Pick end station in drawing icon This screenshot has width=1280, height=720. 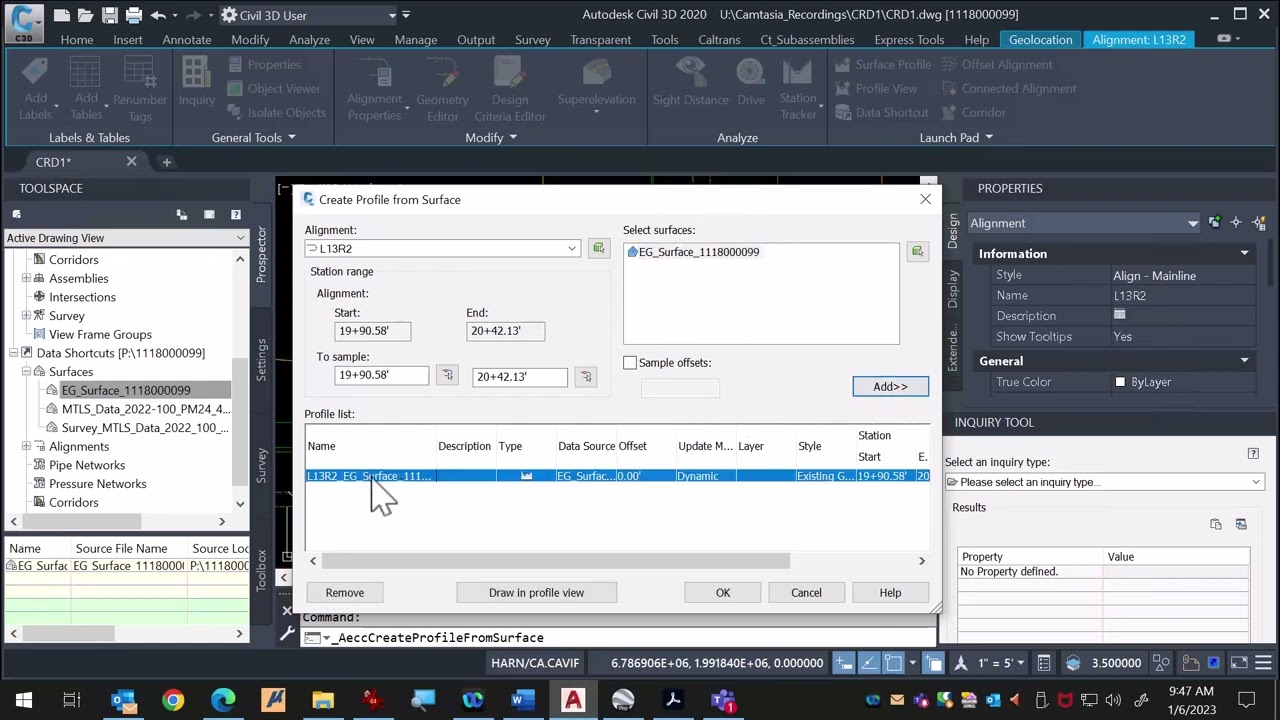pos(585,376)
